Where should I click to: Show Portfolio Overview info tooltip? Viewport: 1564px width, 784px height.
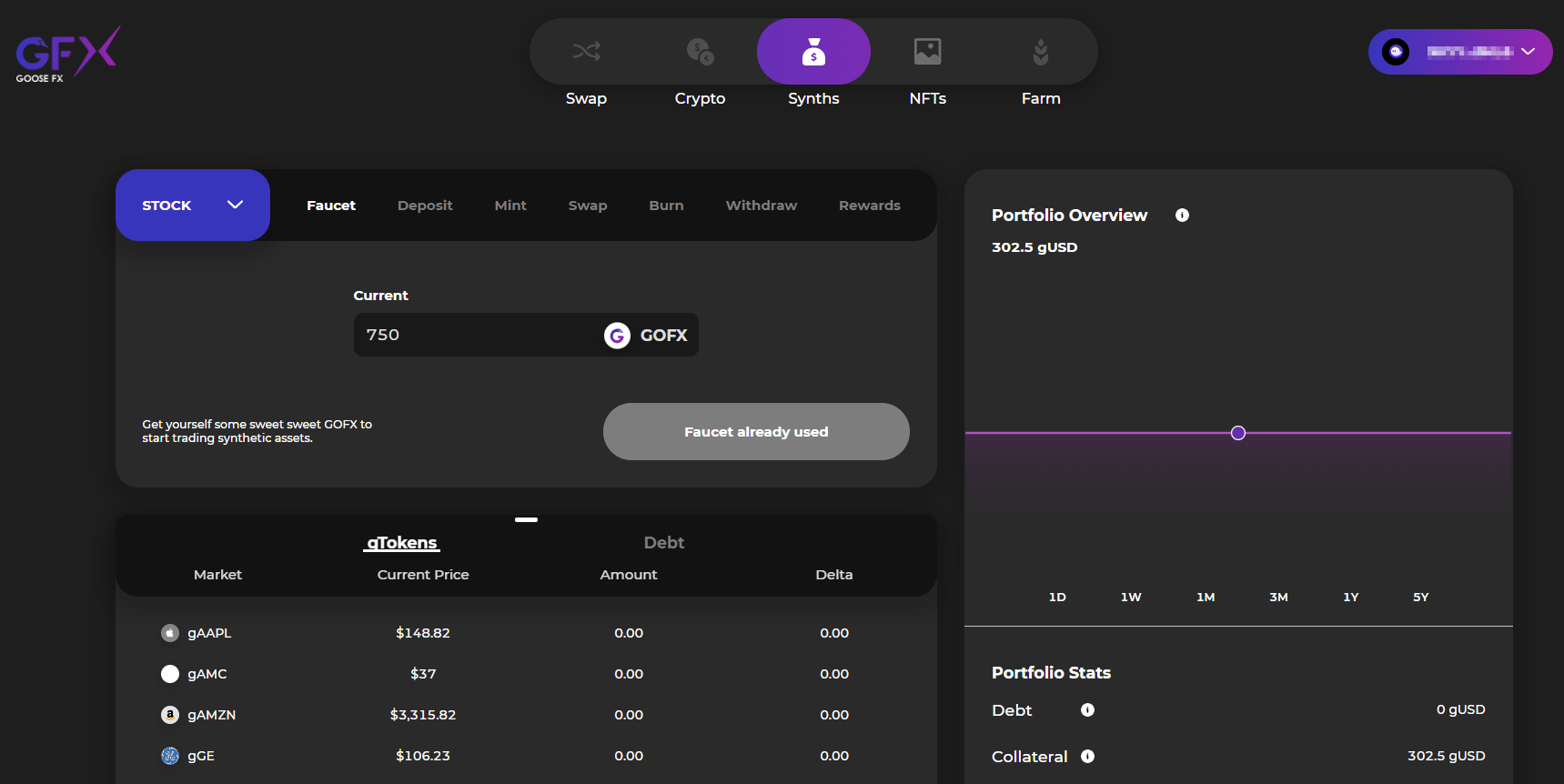coord(1182,216)
